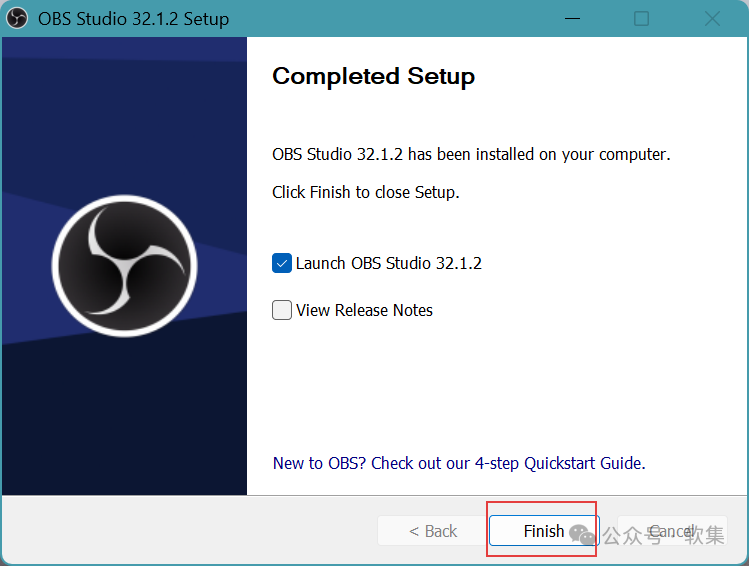The height and width of the screenshot is (566, 749).
Task: Maximize the OBS Setup window
Action: pyautogui.click(x=641, y=19)
